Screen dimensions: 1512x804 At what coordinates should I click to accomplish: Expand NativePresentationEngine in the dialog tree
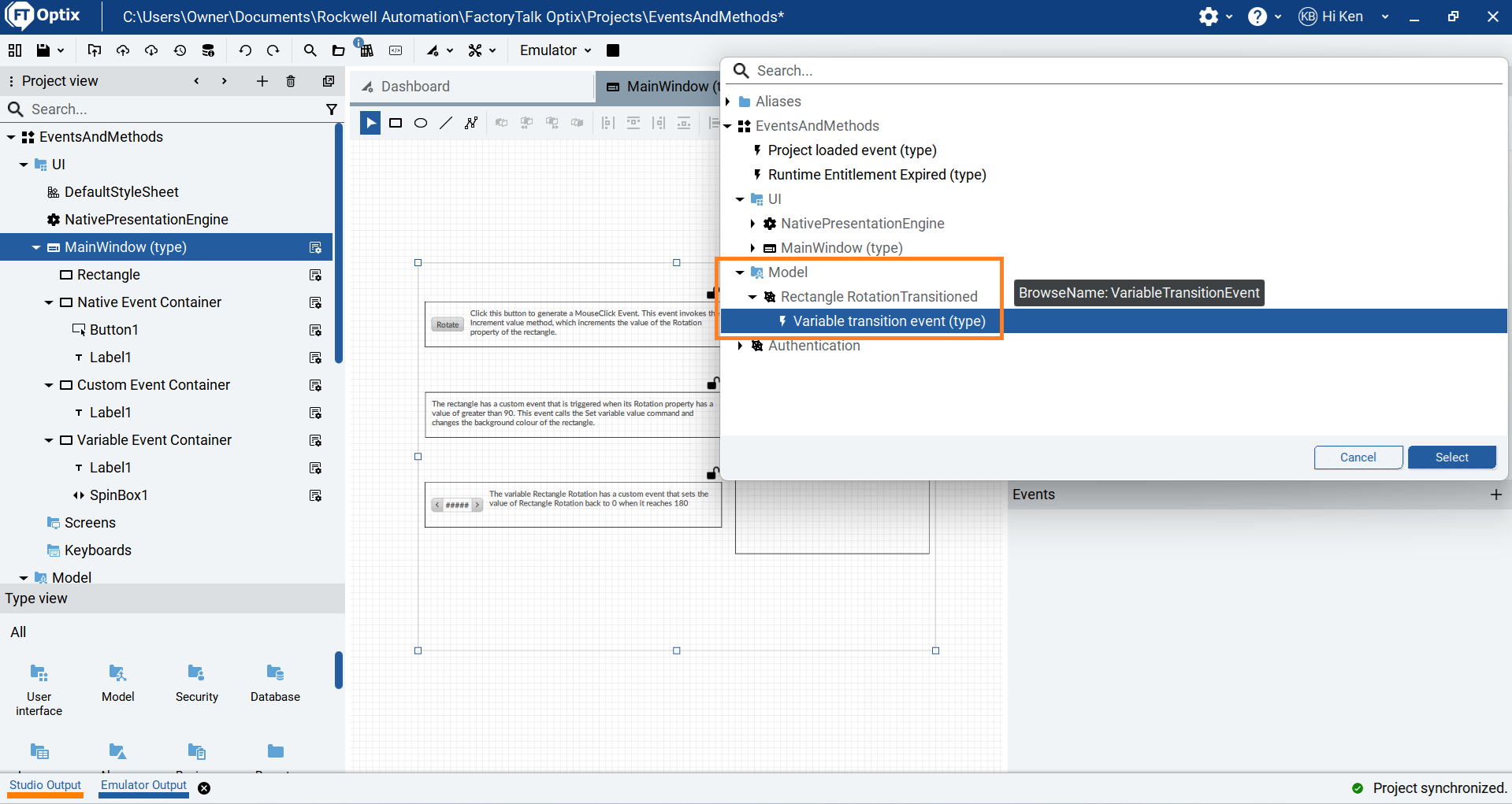coord(752,224)
